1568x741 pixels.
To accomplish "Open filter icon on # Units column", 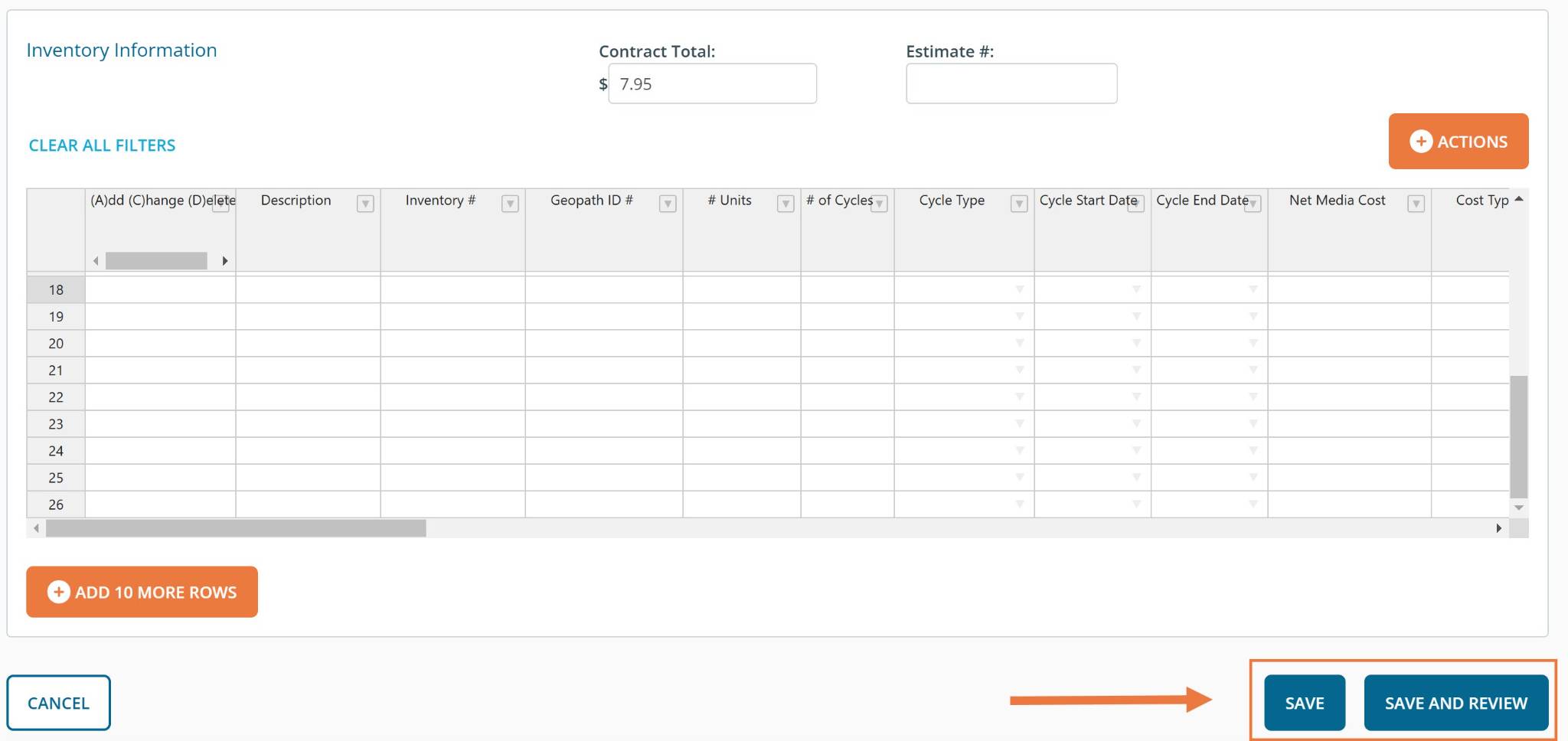I will [x=786, y=204].
